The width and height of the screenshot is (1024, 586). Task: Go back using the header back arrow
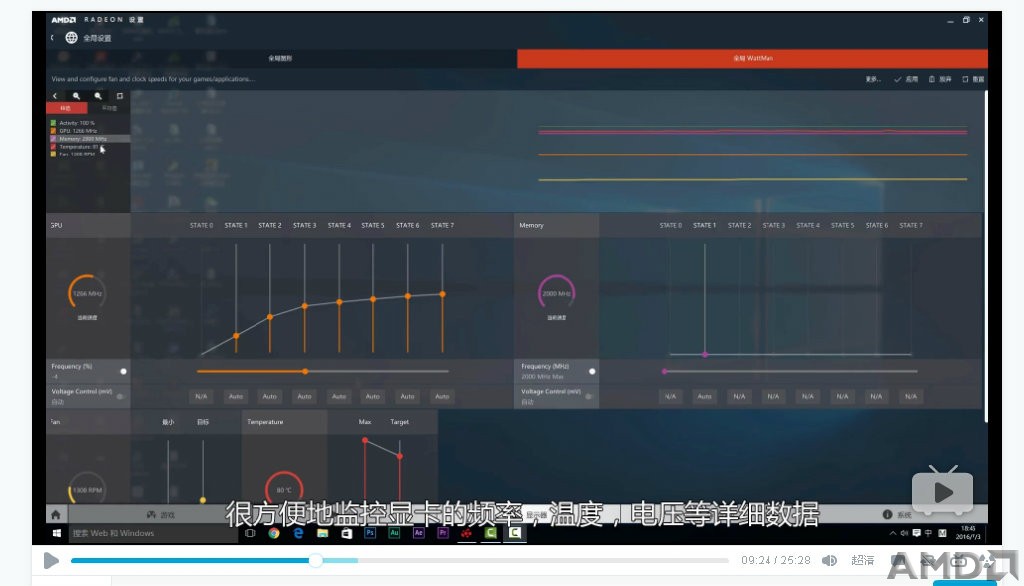tap(52, 38)
